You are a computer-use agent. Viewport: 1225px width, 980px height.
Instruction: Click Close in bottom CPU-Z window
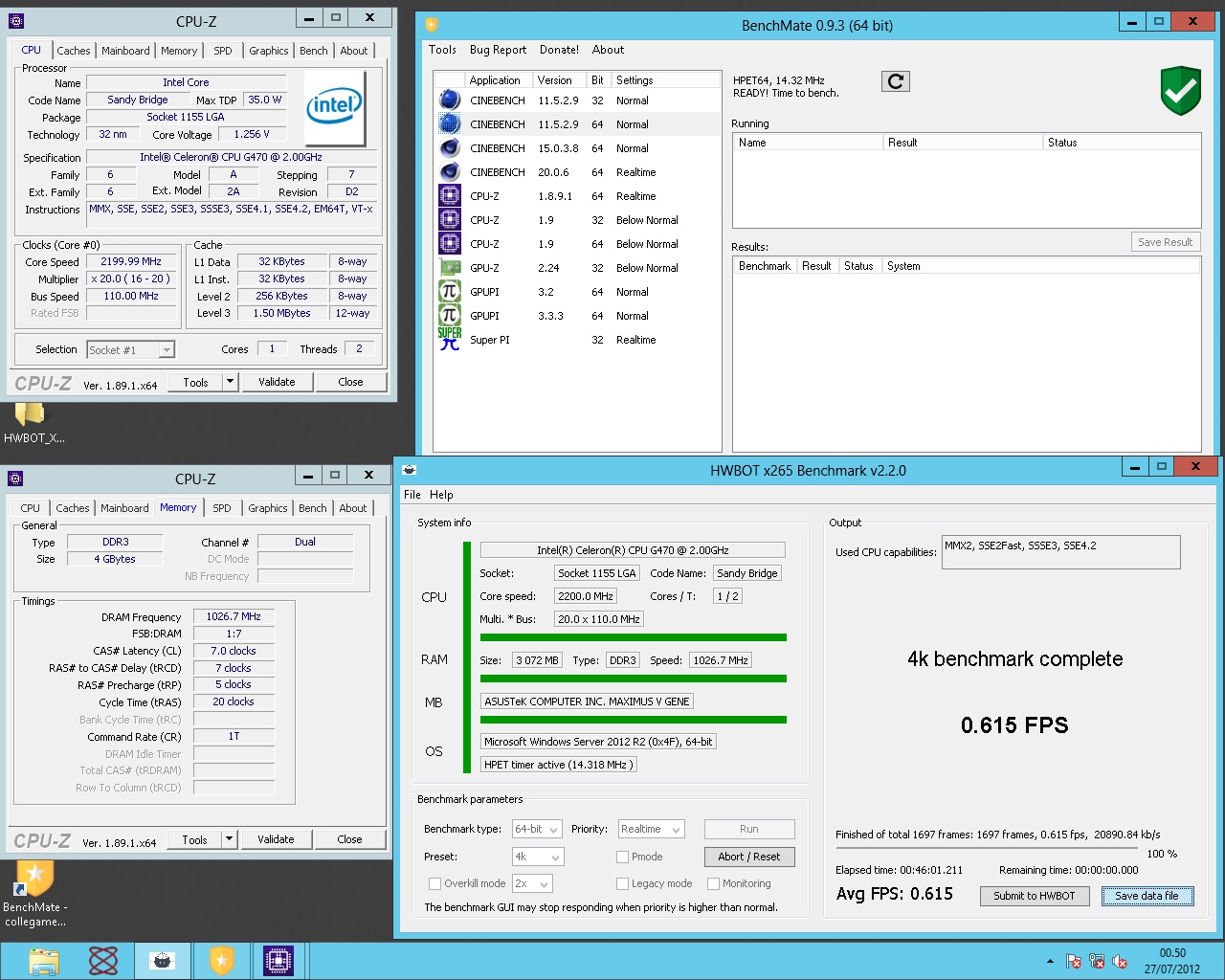pyautogui.click(x=349, y=839)
